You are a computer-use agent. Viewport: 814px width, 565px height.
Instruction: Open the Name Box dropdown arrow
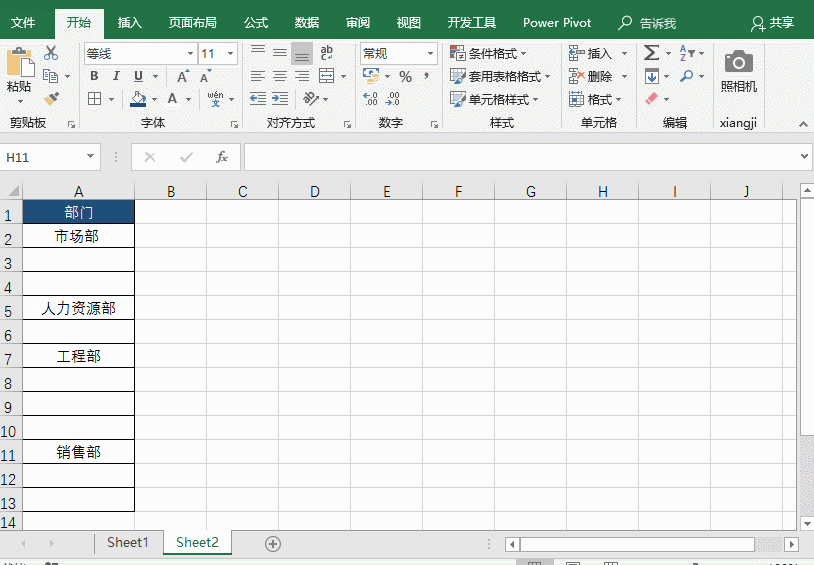click(90, 157)
